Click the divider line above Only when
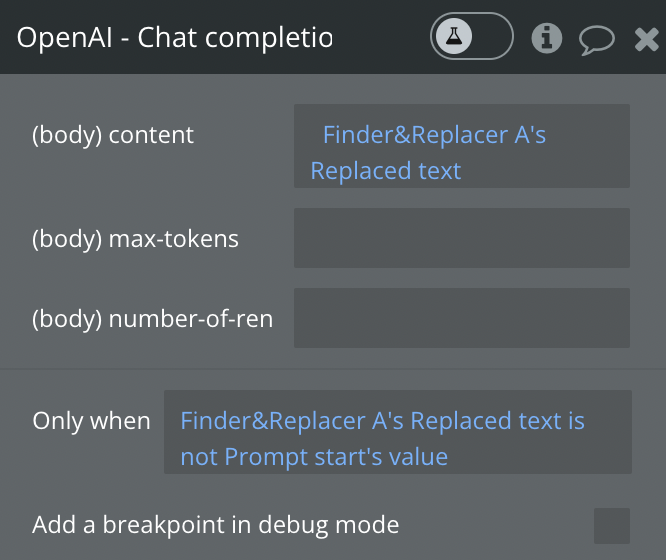Viewport: 666px width, 560px height. click(333, 368)
